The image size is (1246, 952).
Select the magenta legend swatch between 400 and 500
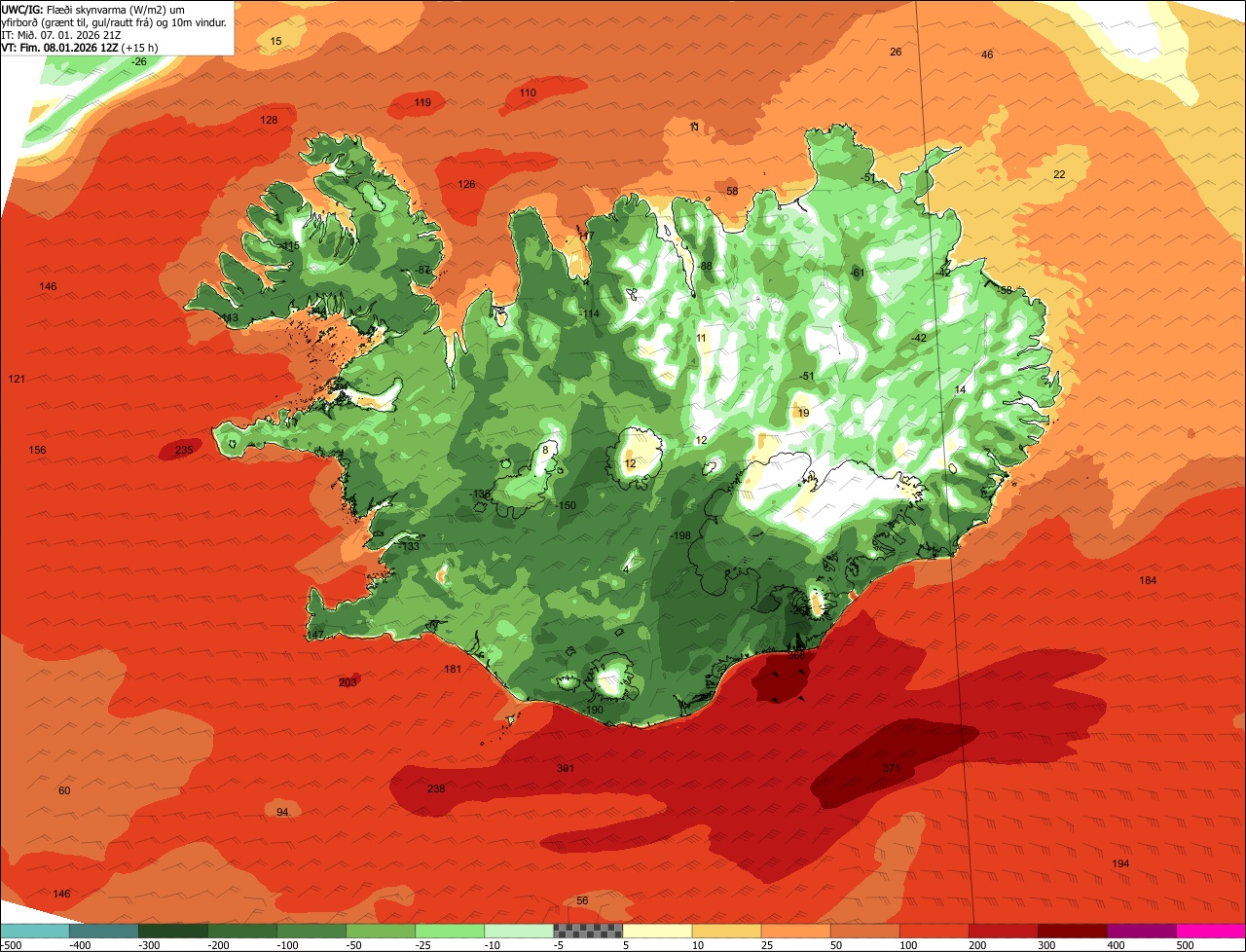(x=1142, y=932)
